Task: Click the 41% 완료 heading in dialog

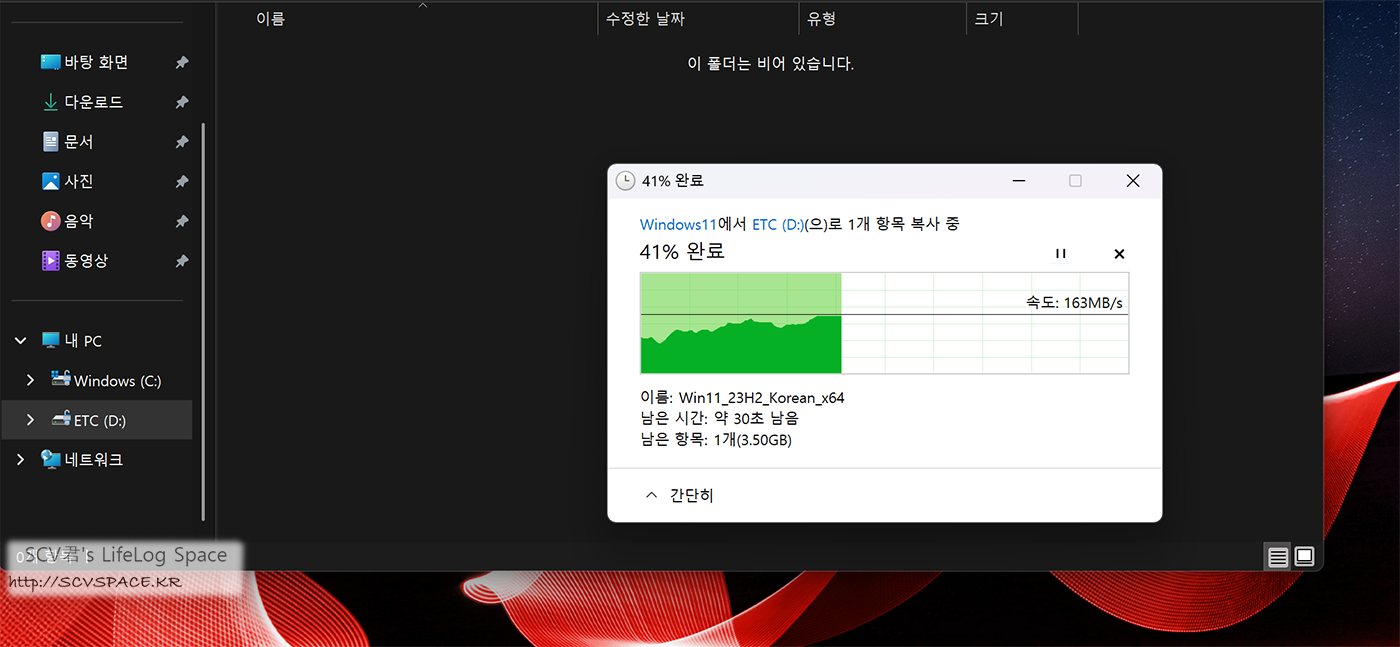Action: pos(682,251)
